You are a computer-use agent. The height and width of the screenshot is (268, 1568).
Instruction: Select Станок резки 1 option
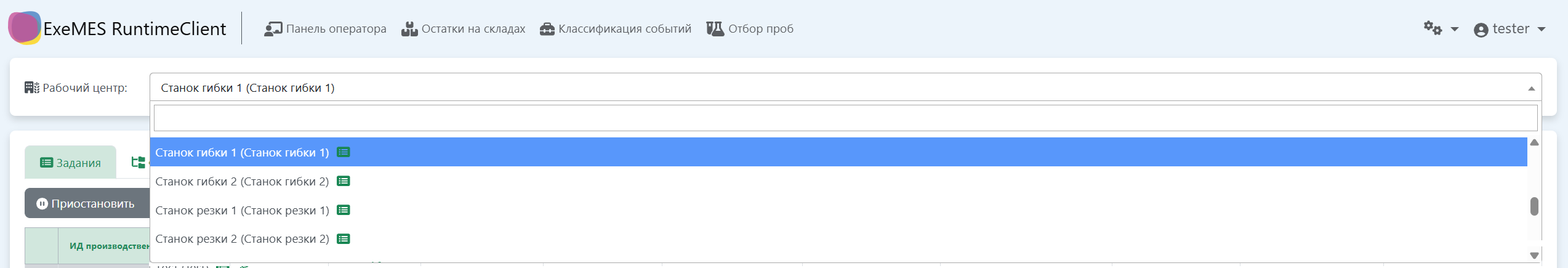[242, 210]
